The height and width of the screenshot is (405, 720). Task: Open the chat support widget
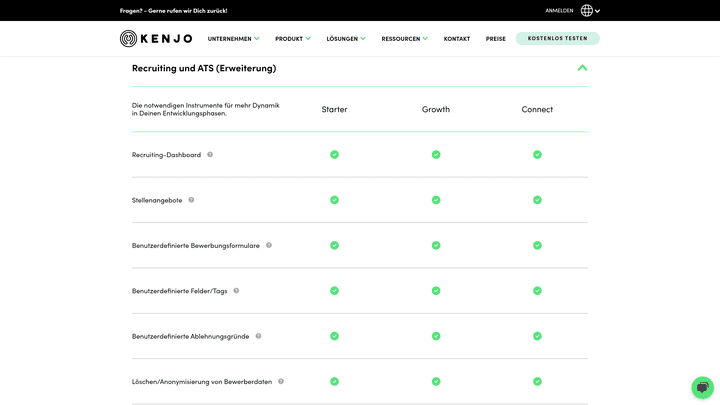click(x=702, y=387)
